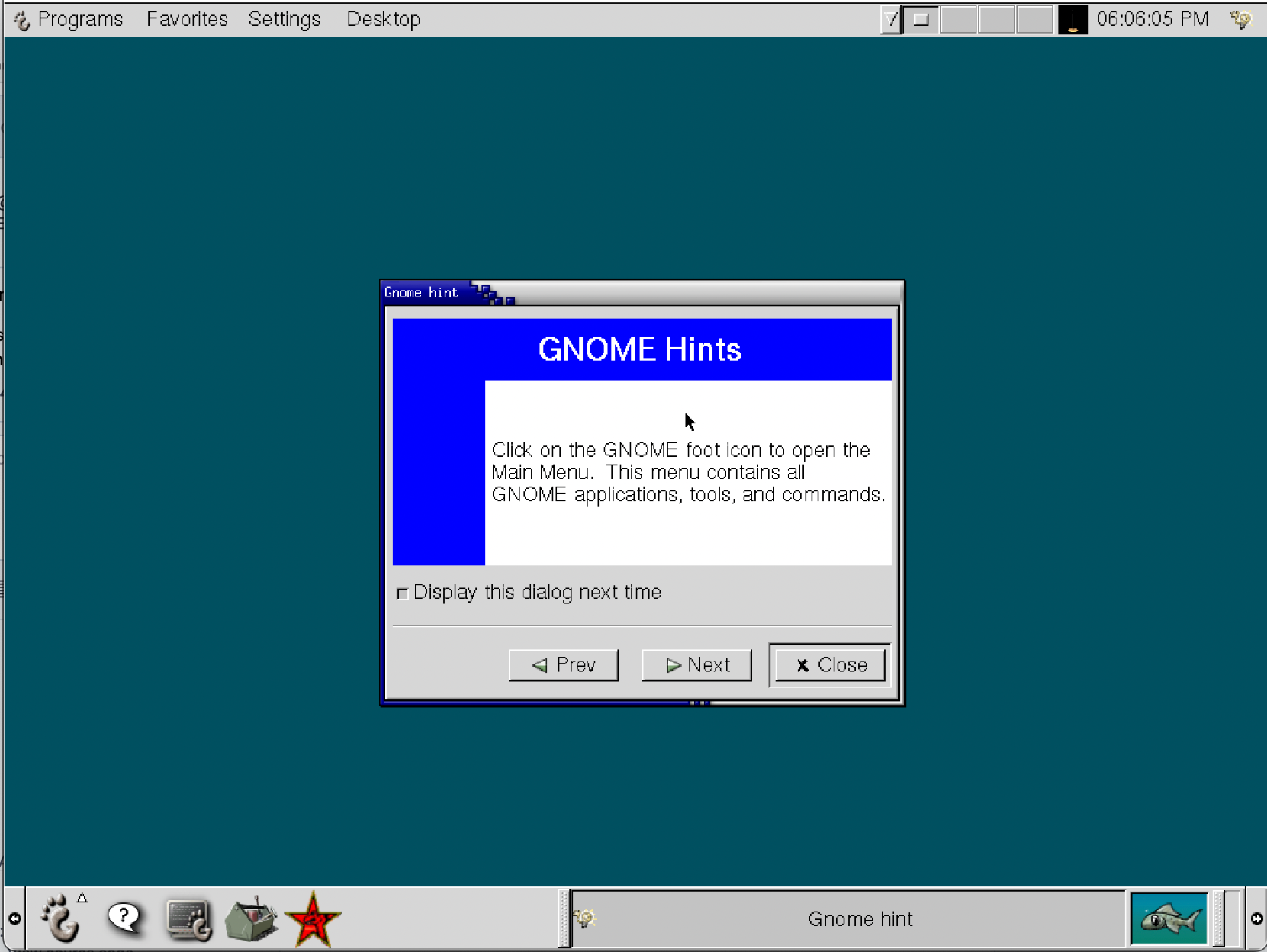Open the Favorites menu
The width and height of the screenshot is (1267, 952).
pyautogui.click(x=187, y=19)
